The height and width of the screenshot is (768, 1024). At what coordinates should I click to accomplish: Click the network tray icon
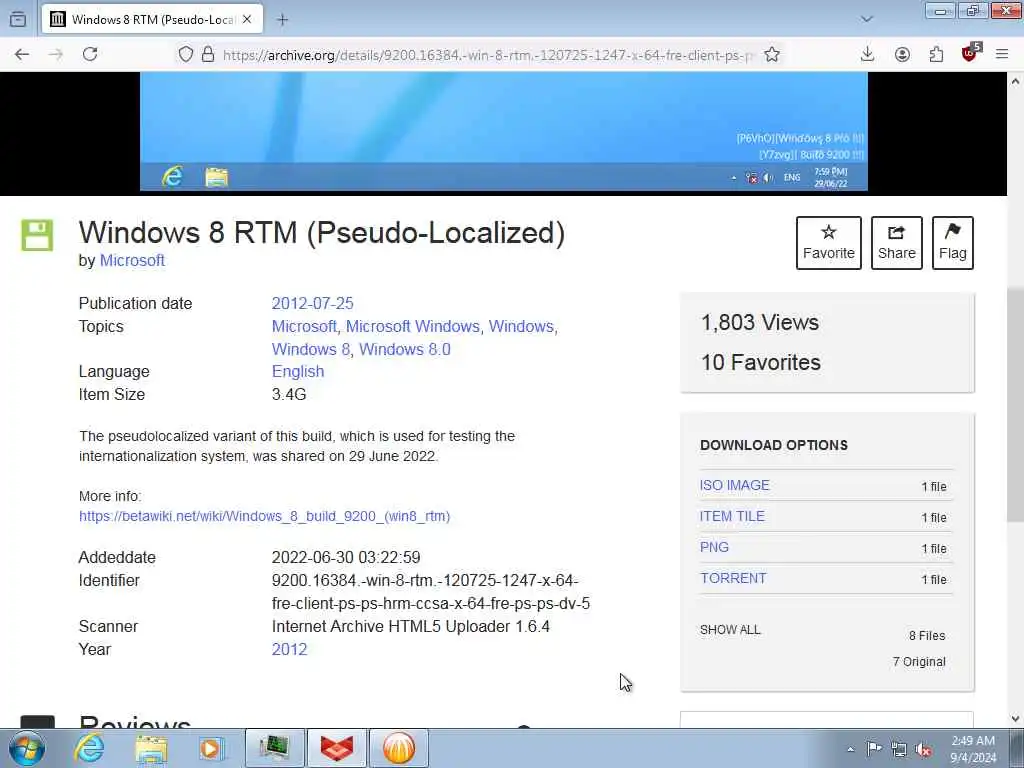pyautogui.click(x=899, y=749)
